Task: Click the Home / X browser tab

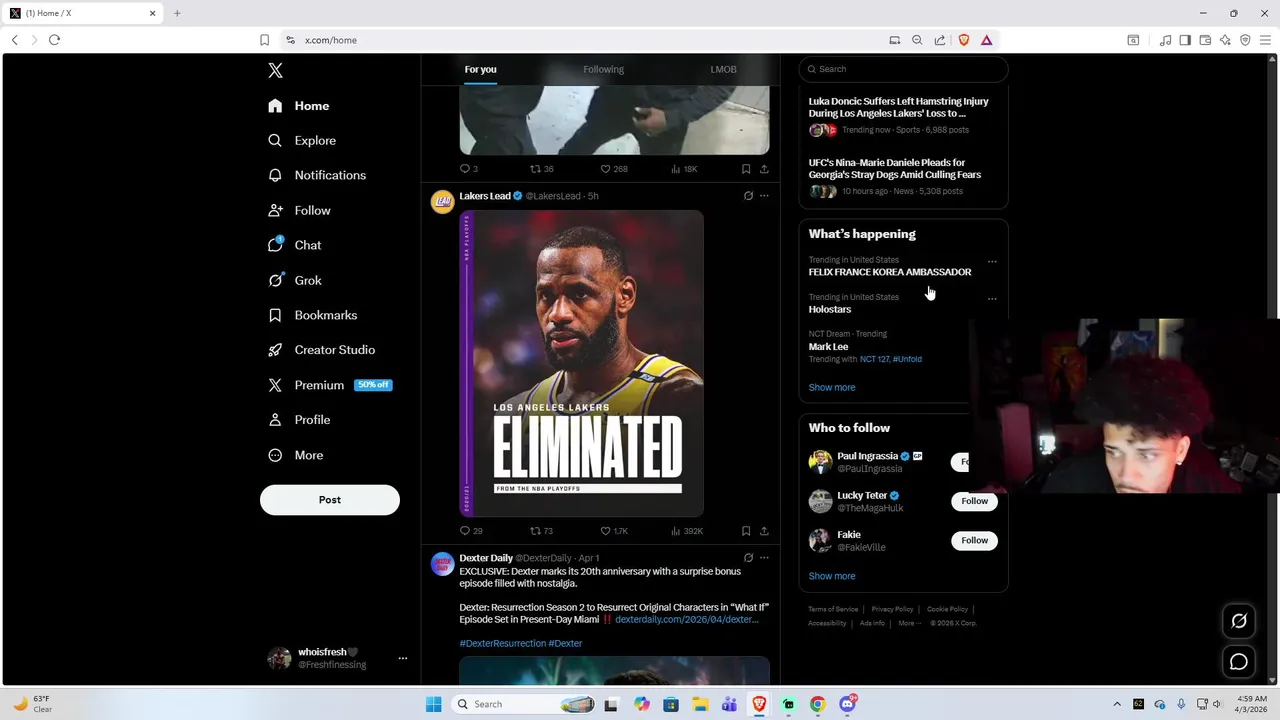Action: 84,13
